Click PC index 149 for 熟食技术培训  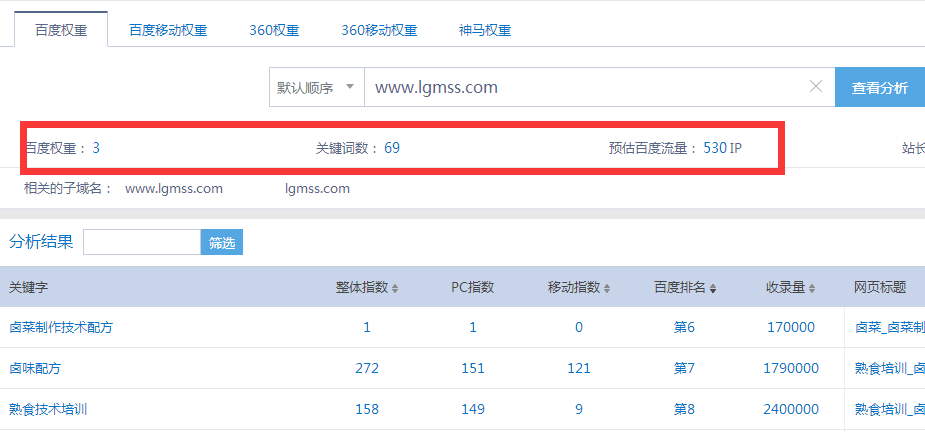[x=473, y=409]
